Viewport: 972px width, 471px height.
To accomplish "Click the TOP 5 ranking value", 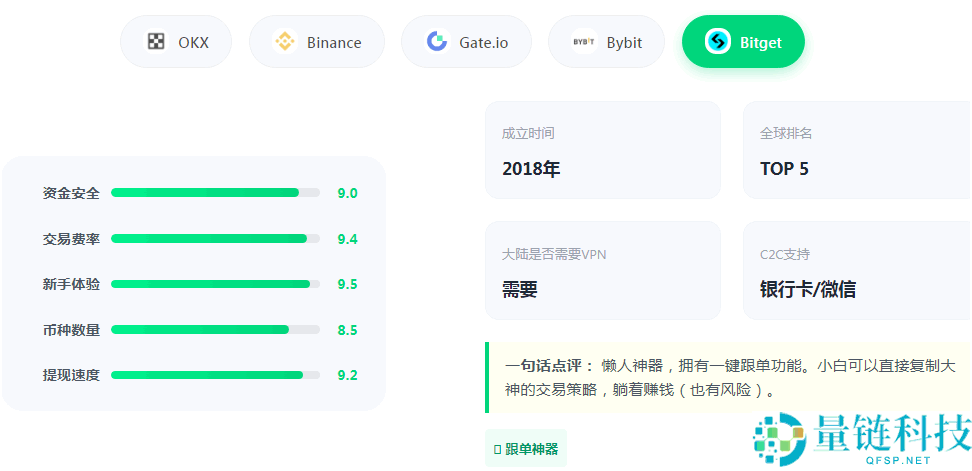I will 784,169.
